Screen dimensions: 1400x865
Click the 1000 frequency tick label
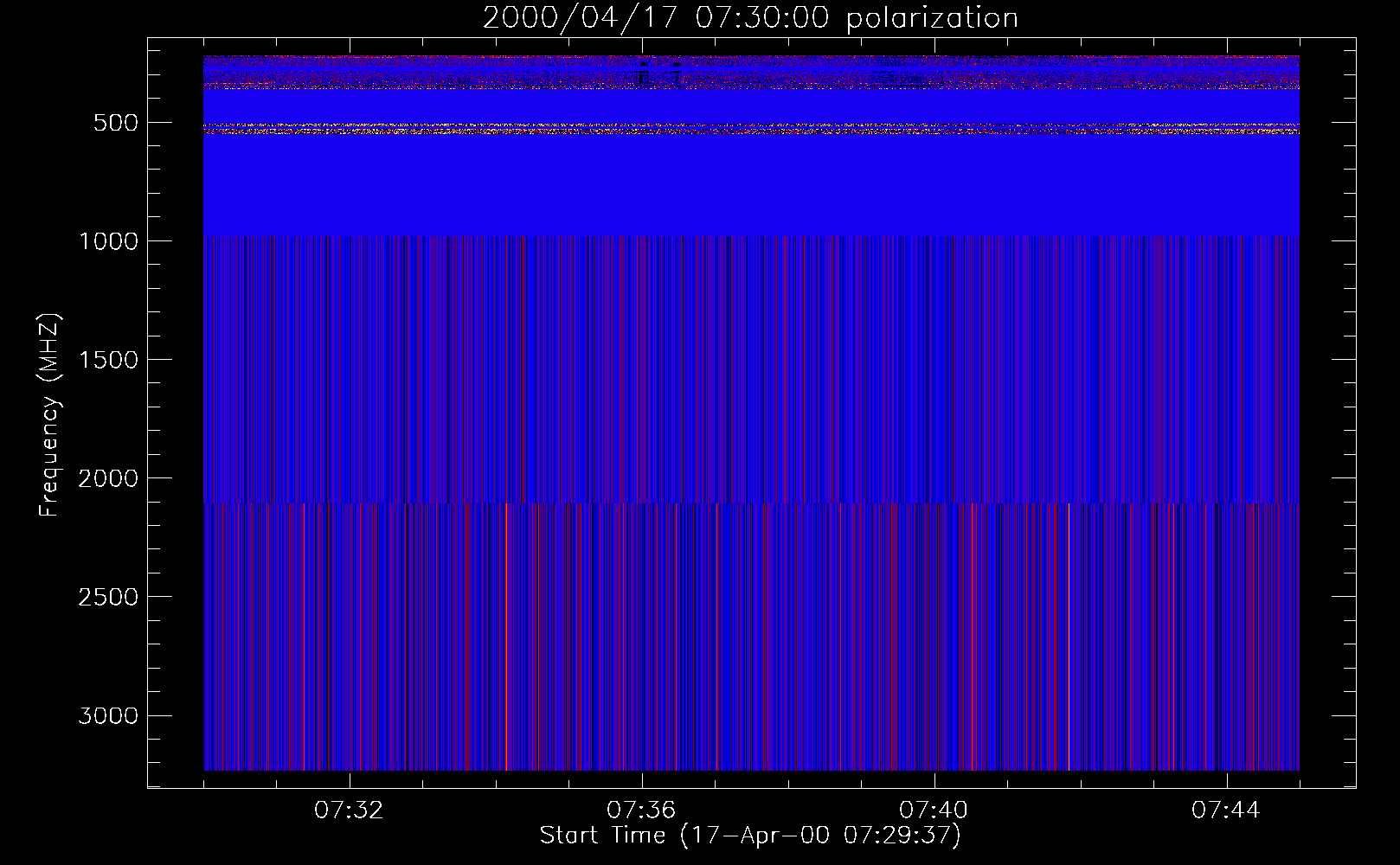(x=108, y=241)
